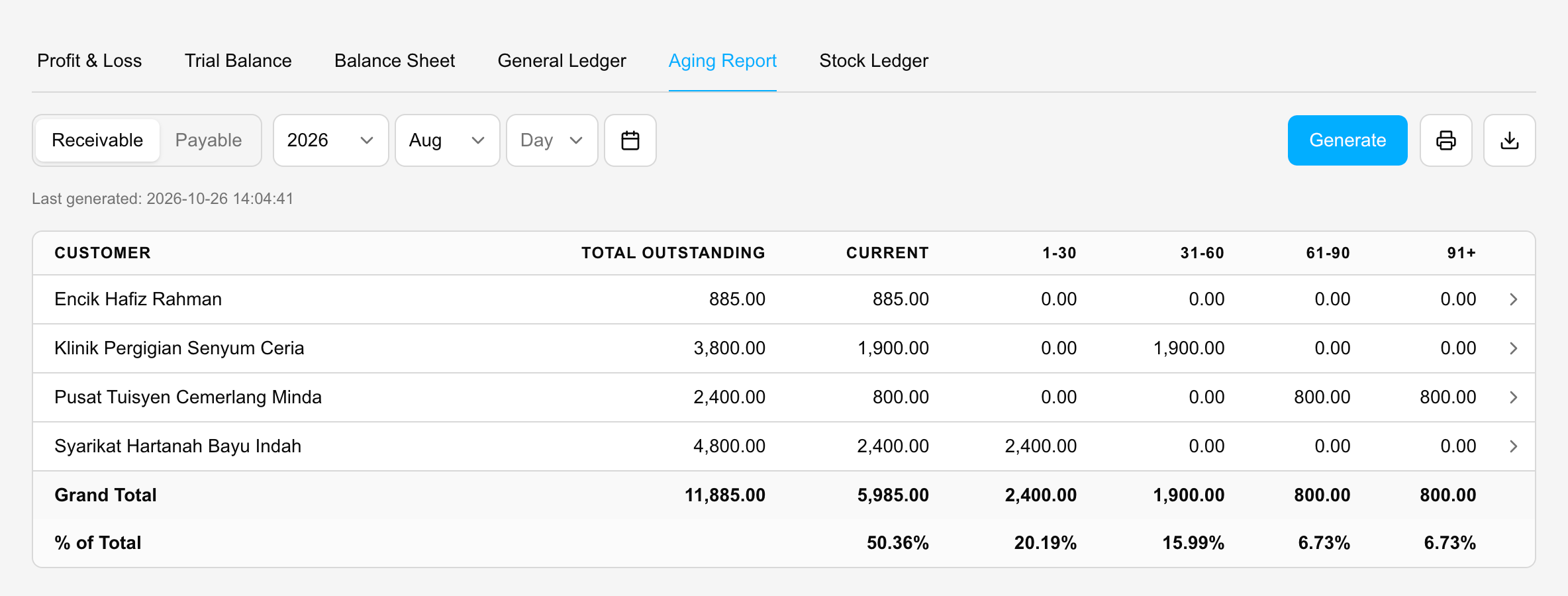This screenshot has height=596, width=1568.
Task: Click the % of Total label
Action: coord(98,543)
